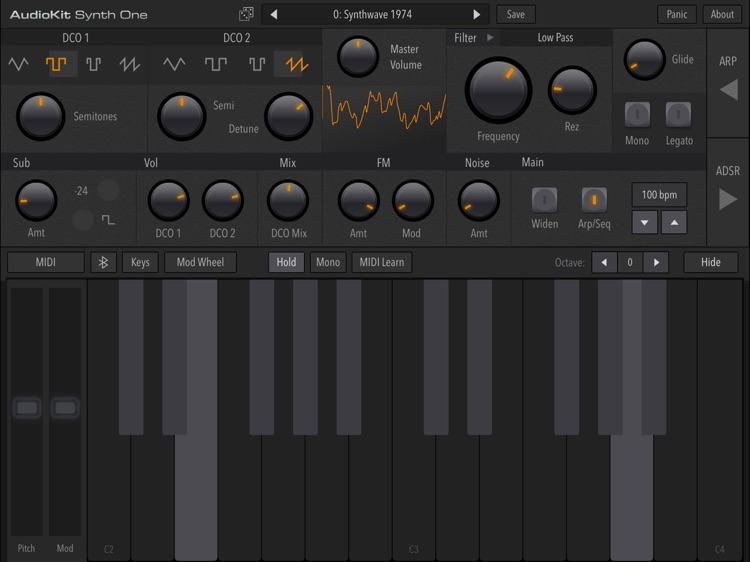Click the Save preset button

point(515,14)
